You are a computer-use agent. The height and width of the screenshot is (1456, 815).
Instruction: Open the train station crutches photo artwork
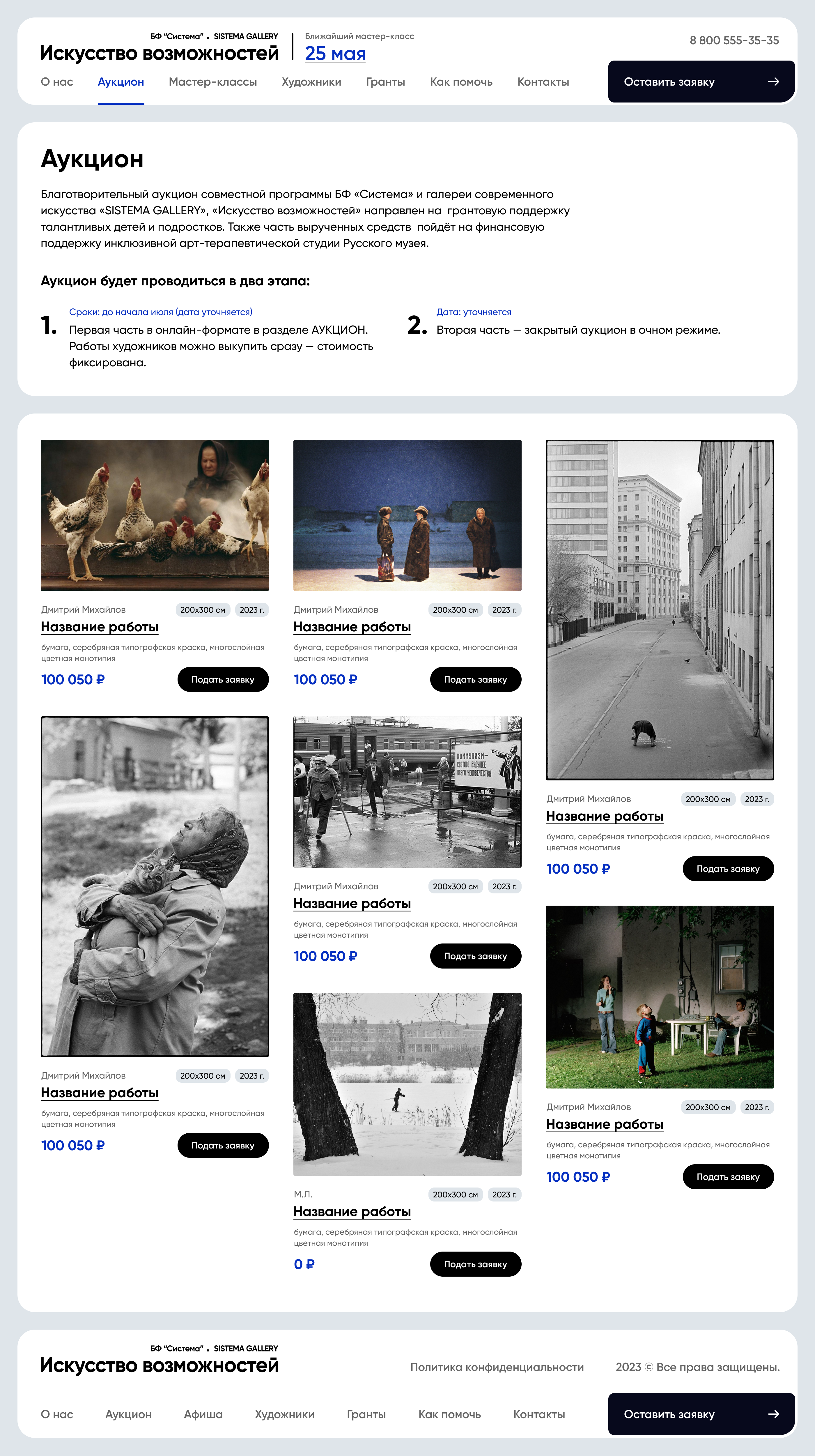tap(407, 792)
